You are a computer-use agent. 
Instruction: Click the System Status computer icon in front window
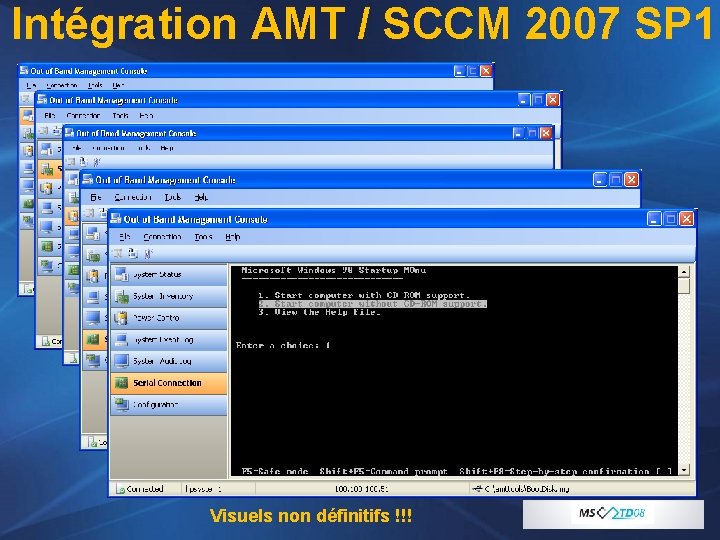point(122,275)
